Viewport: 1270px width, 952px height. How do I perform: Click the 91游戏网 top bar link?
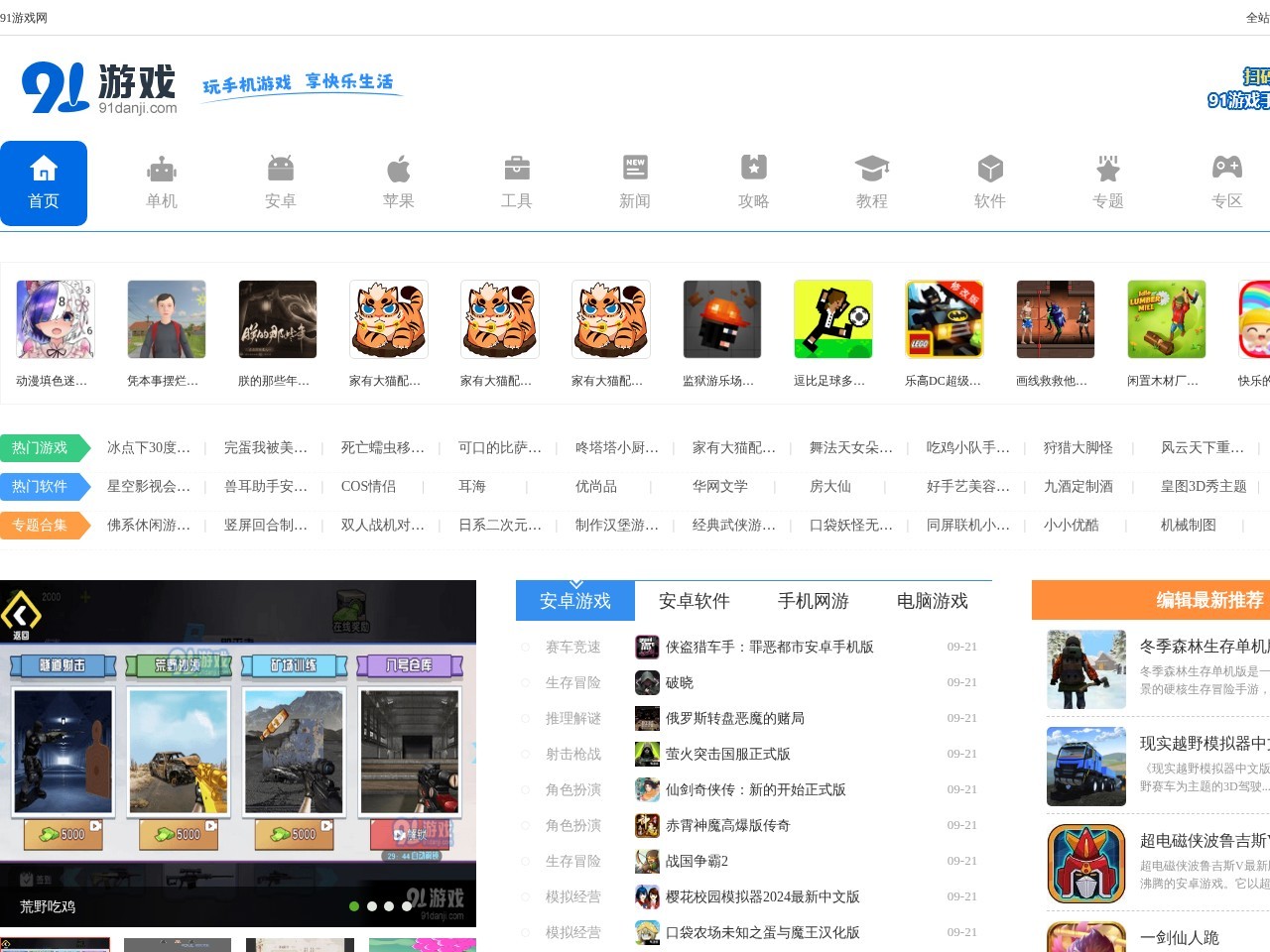pos(24,18)
